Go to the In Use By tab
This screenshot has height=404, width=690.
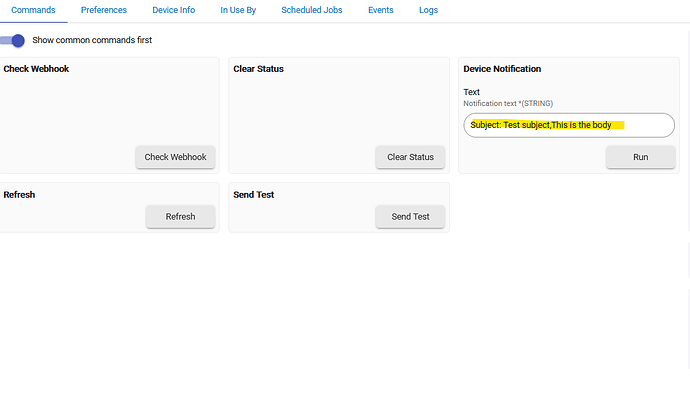pyautogui.click(x=238, y=10)
